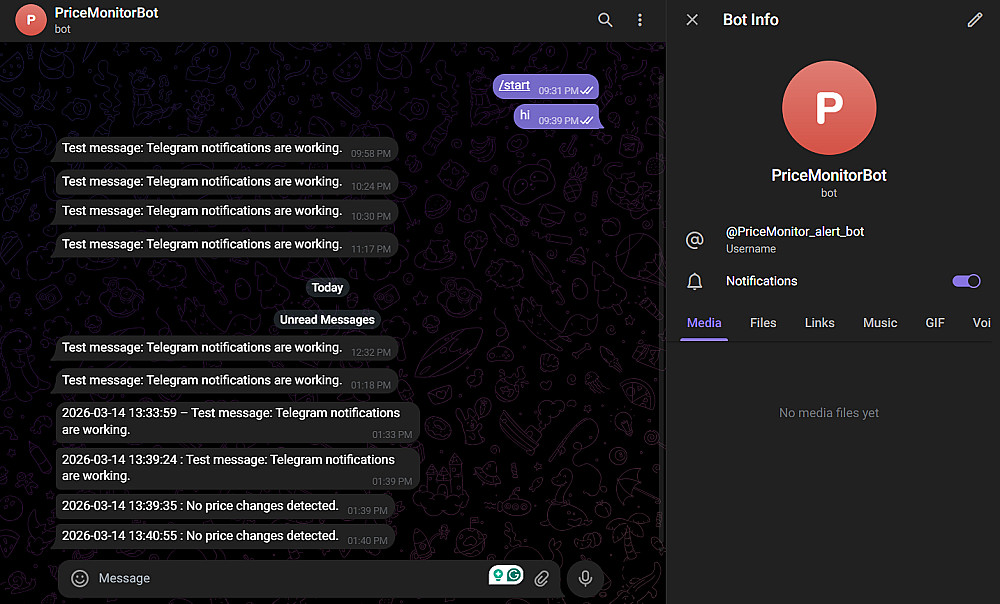Image resolution: width=1000 pixels, height=604 pixels.
Task: Click the PriceMonitorBot header avatar
Action: click(31, 20)
